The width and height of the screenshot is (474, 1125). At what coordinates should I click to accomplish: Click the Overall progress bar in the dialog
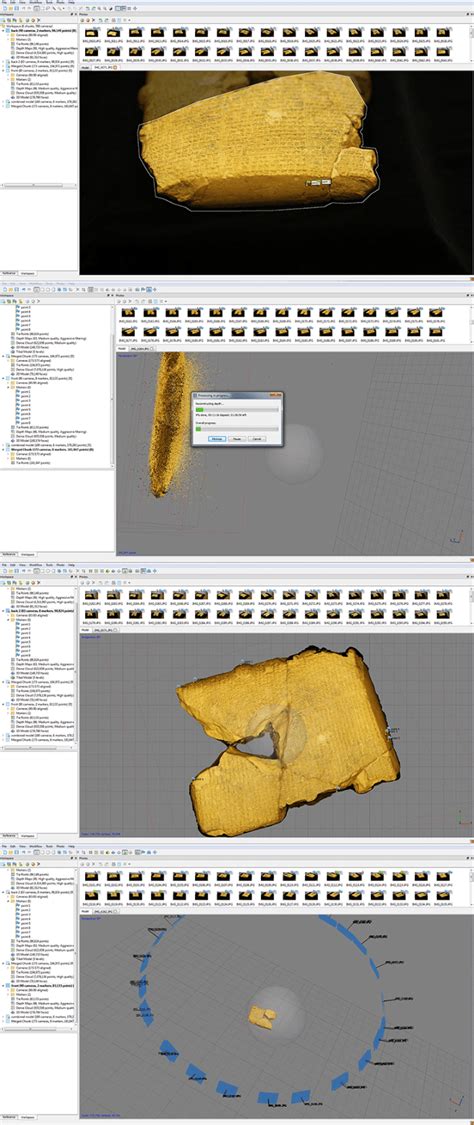pos(237,429)
